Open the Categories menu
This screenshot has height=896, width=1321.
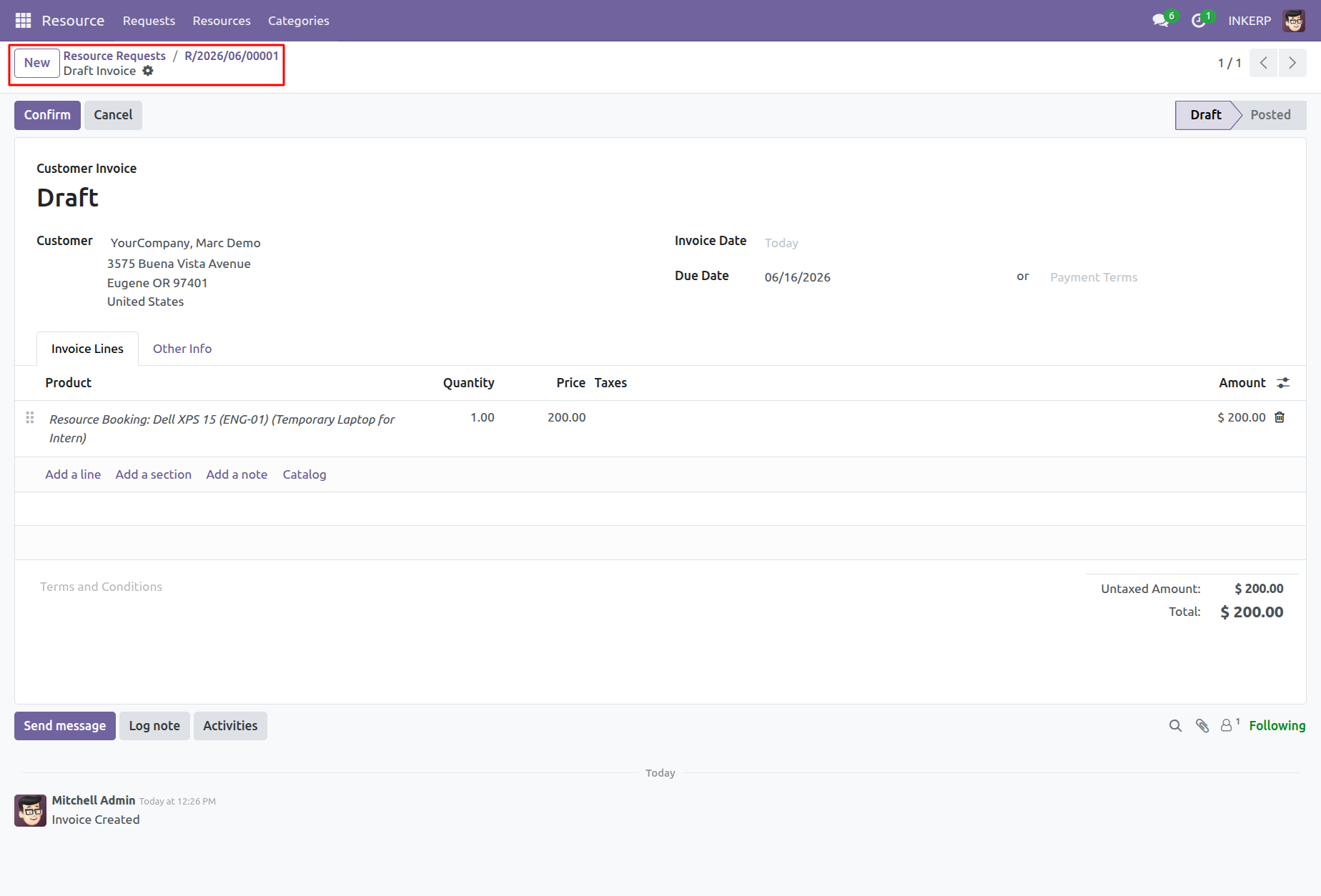pos(299,21)
